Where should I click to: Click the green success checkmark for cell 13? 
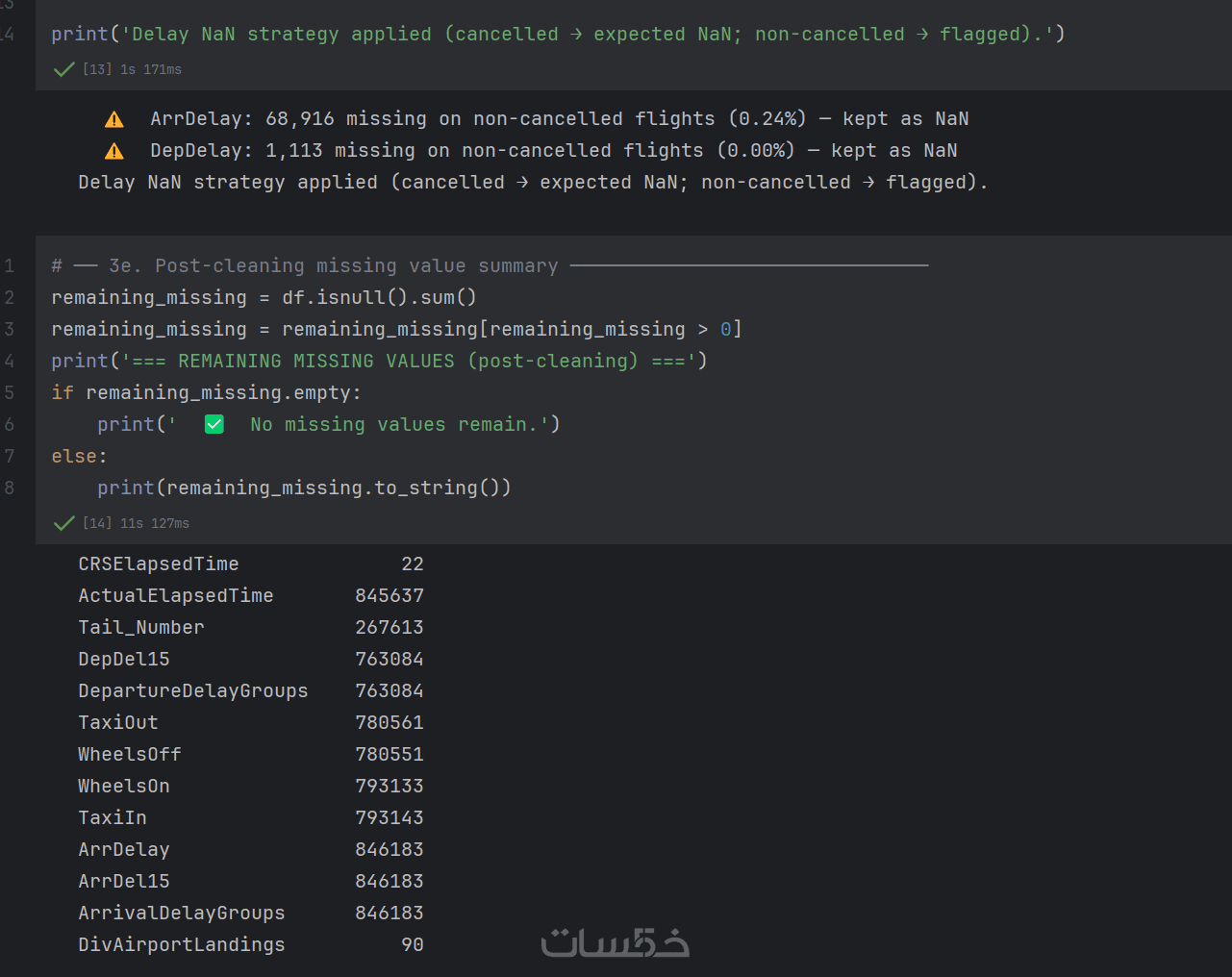pyautogui.click(x=64, y=69)
